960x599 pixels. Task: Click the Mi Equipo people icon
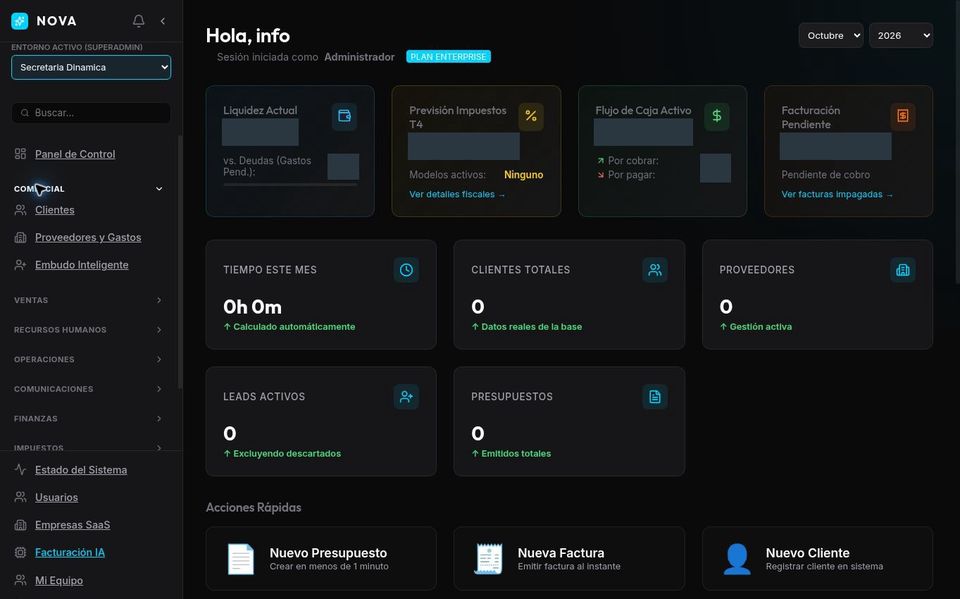pyautogui.click(x=20, y=580)
